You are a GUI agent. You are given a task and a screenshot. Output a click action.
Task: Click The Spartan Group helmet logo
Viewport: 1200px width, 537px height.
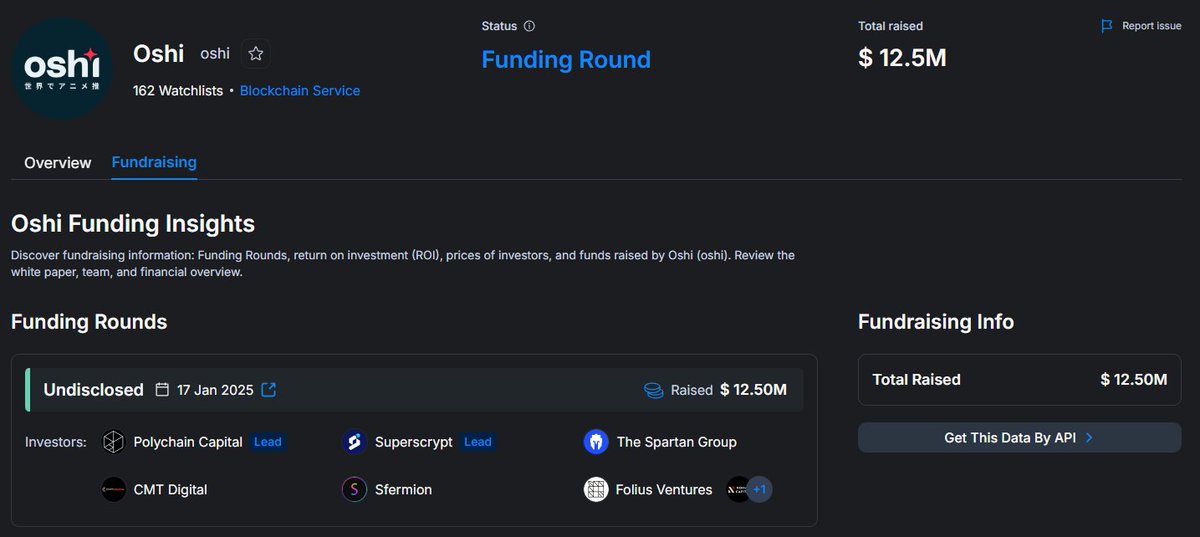click(x=596, y=442)
